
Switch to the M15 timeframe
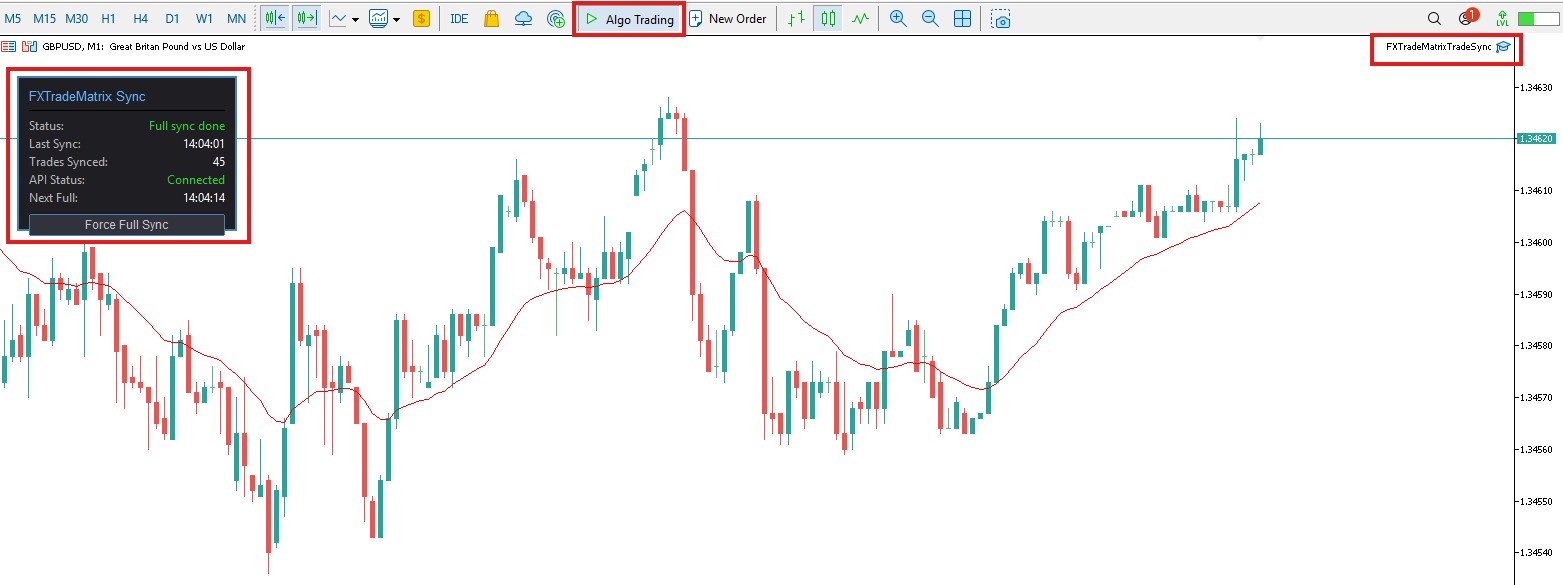(x=45, y=19)
